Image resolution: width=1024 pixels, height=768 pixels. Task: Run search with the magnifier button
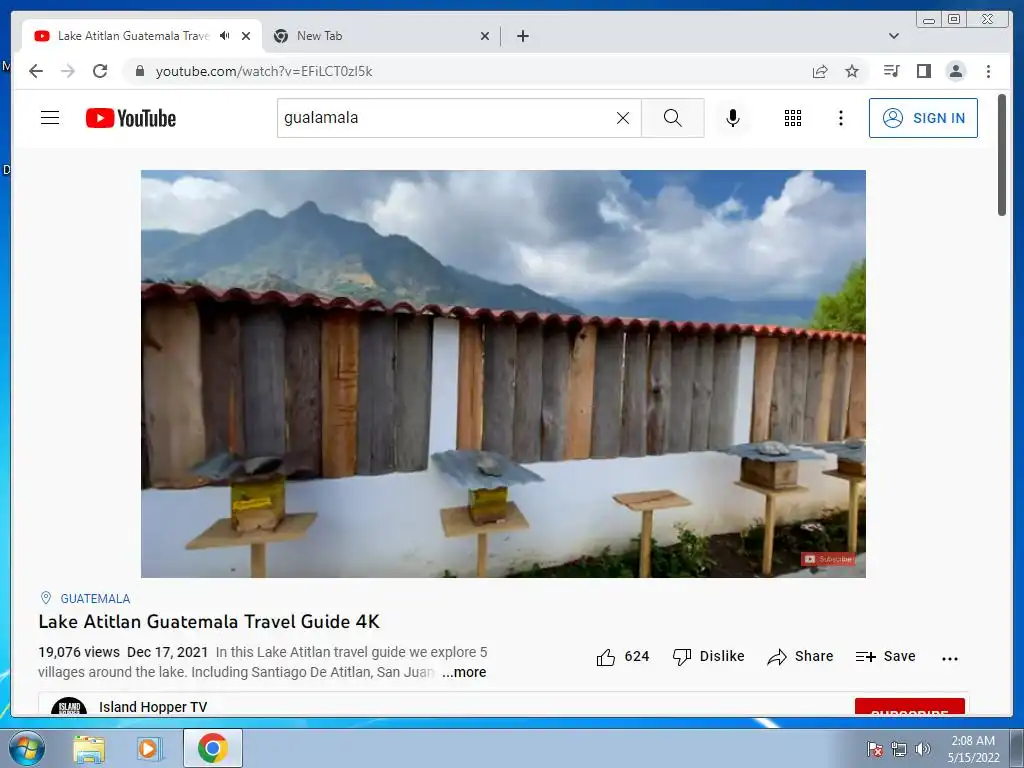coord(673,118)
